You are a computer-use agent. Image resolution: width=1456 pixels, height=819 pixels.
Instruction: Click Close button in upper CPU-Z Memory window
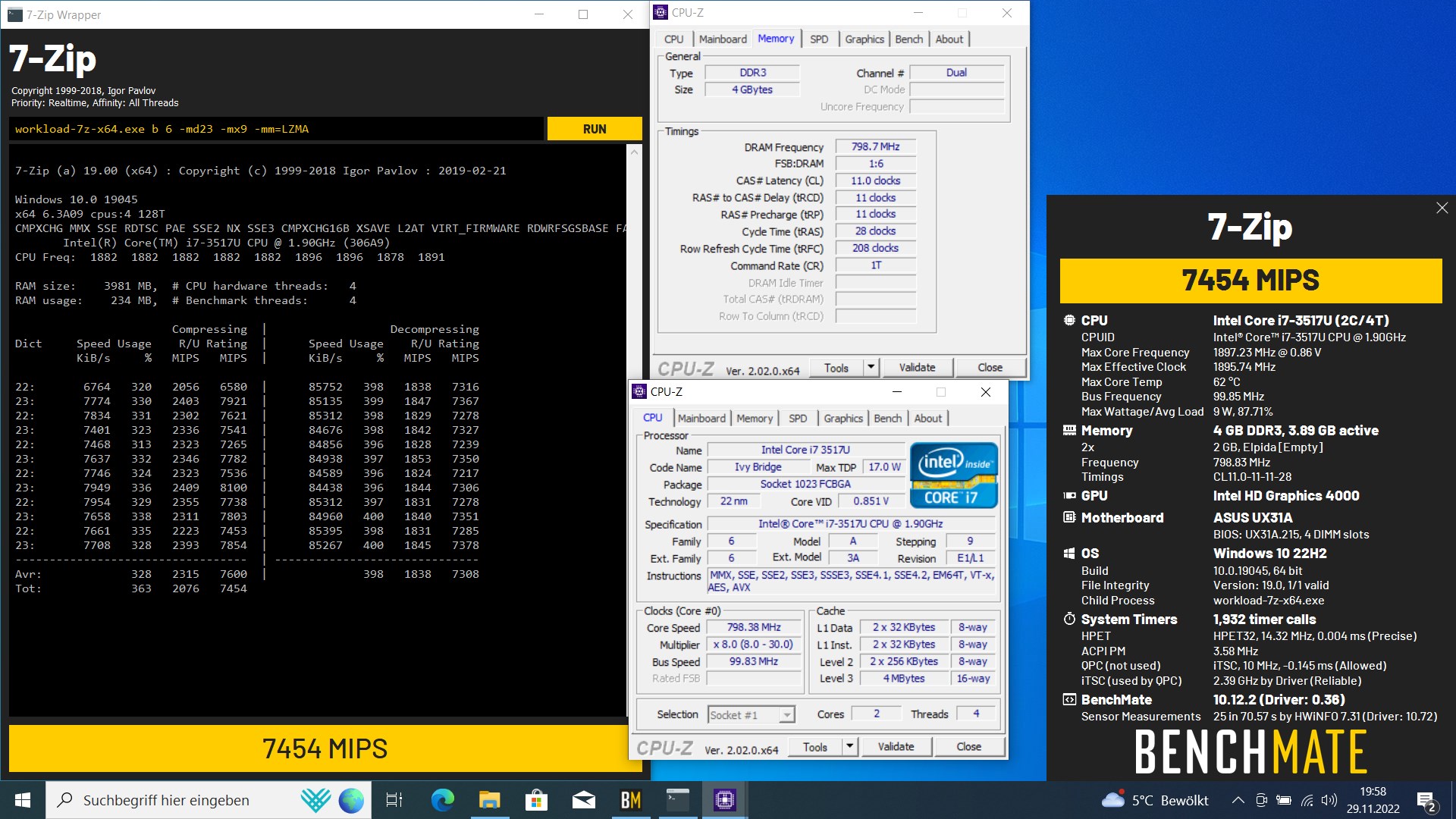click(990, 368)
